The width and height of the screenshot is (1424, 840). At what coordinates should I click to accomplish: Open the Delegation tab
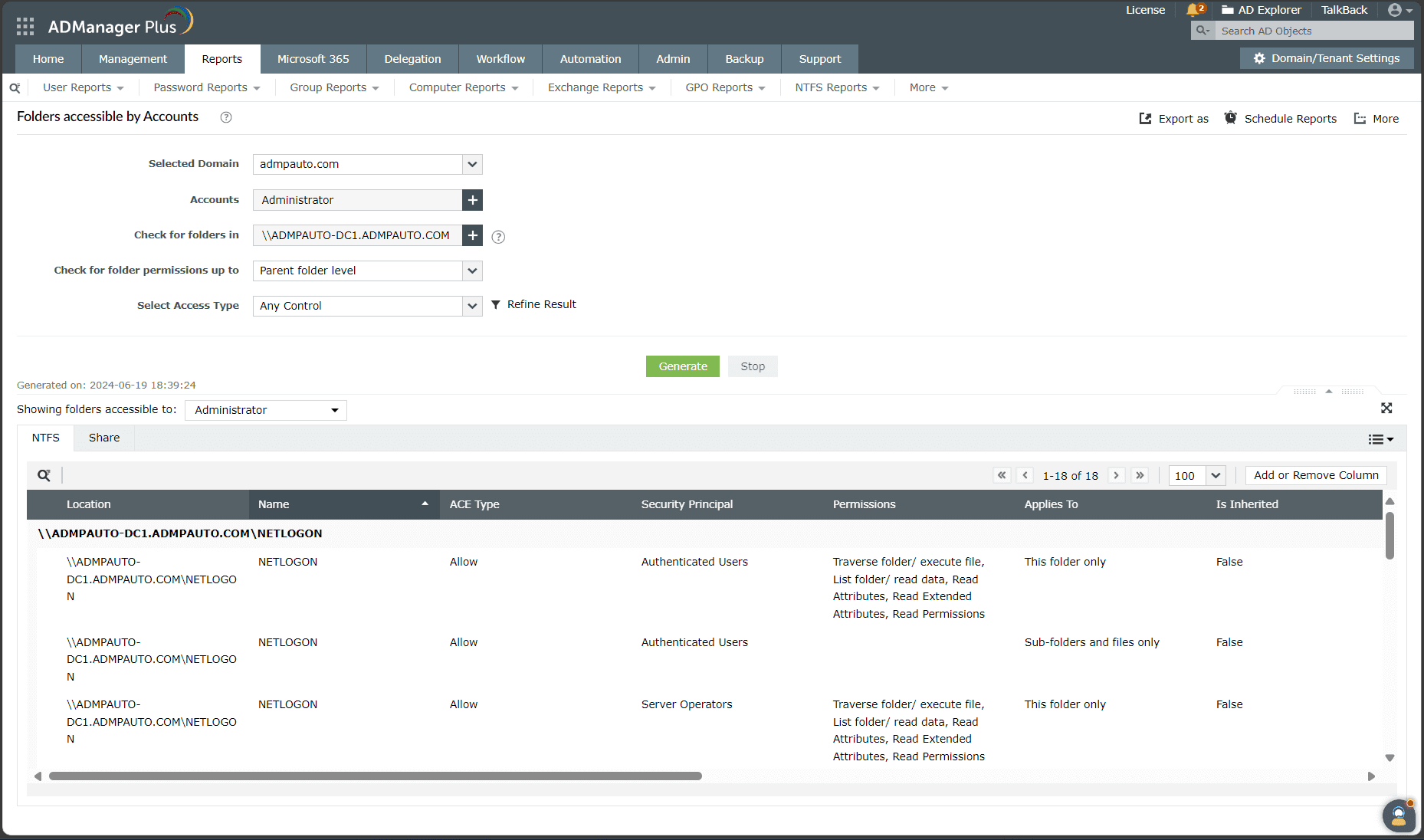[412, 59]
